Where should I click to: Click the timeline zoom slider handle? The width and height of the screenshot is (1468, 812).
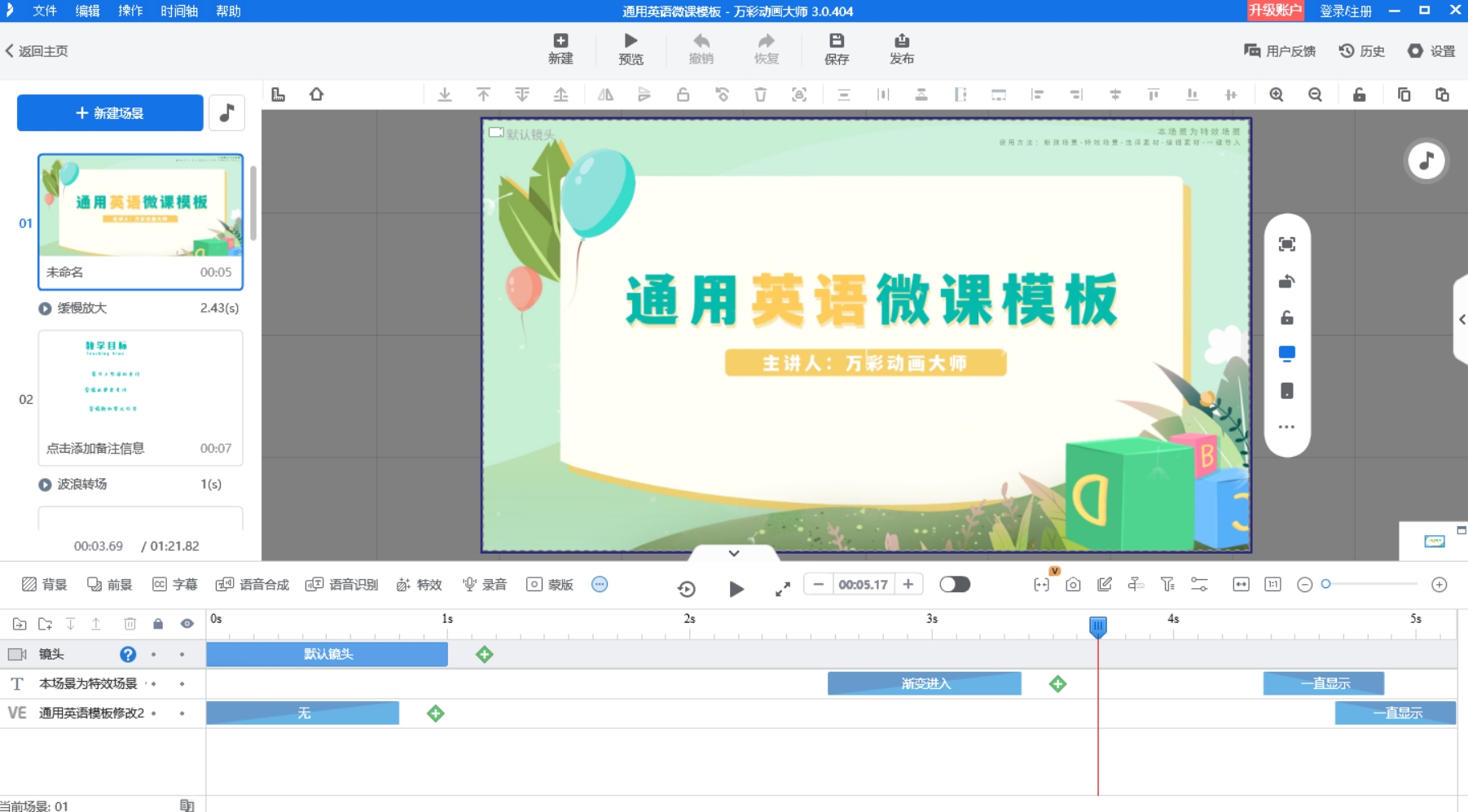1326,584
